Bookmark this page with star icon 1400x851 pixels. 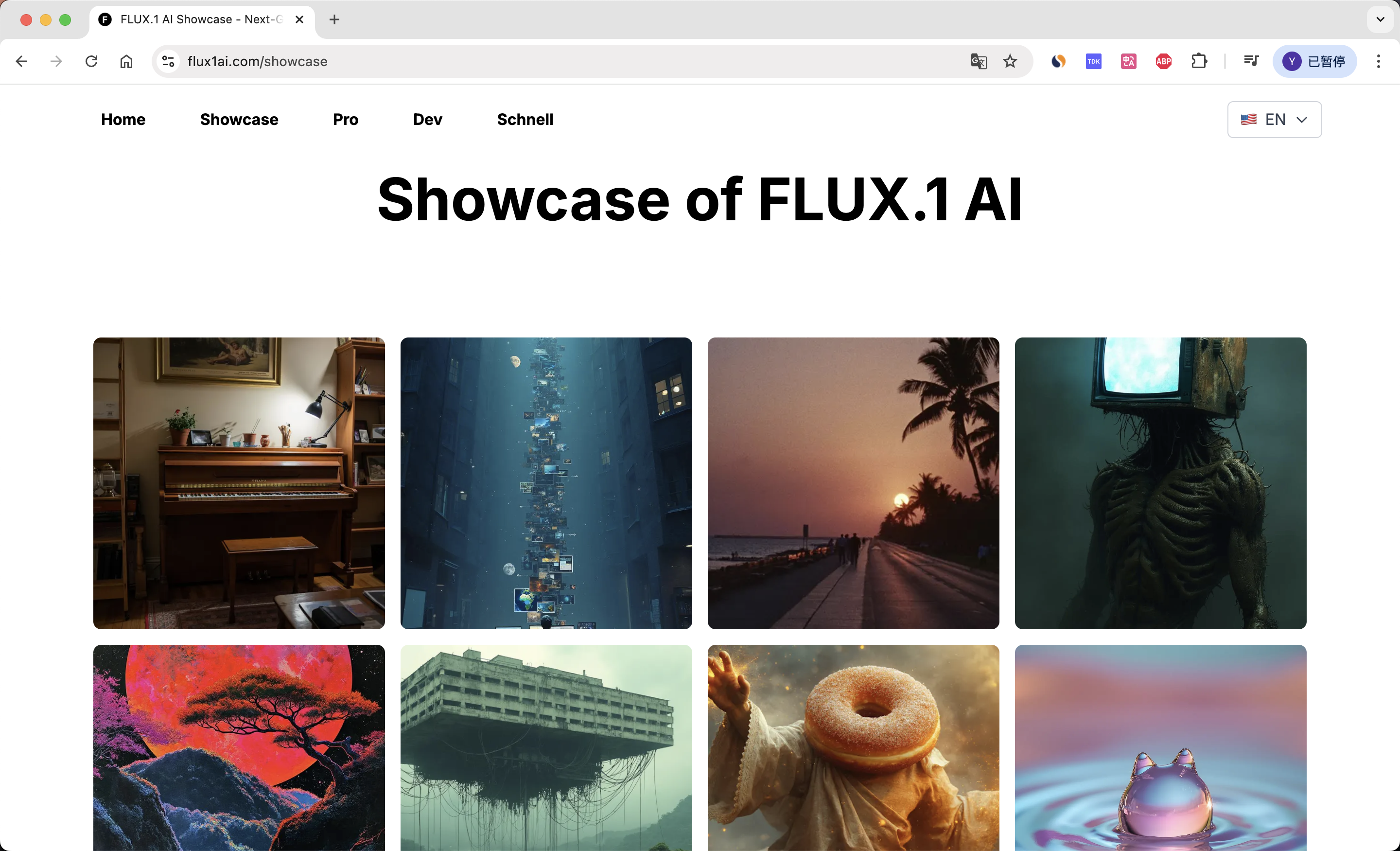tap(1010, 61)
